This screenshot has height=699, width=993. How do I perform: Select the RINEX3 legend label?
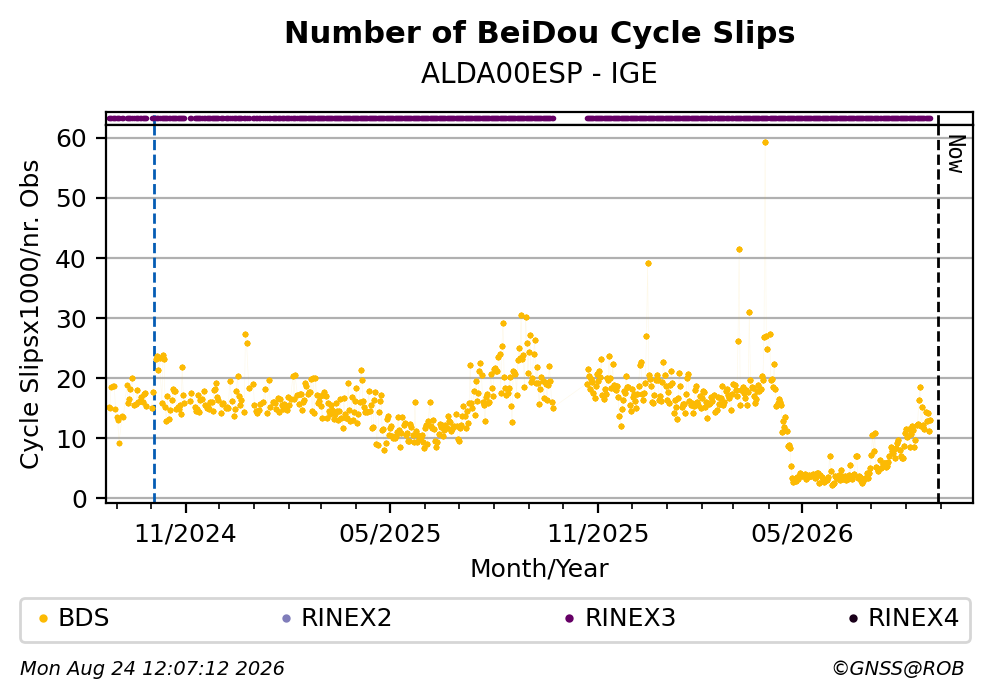click(630, 618)
